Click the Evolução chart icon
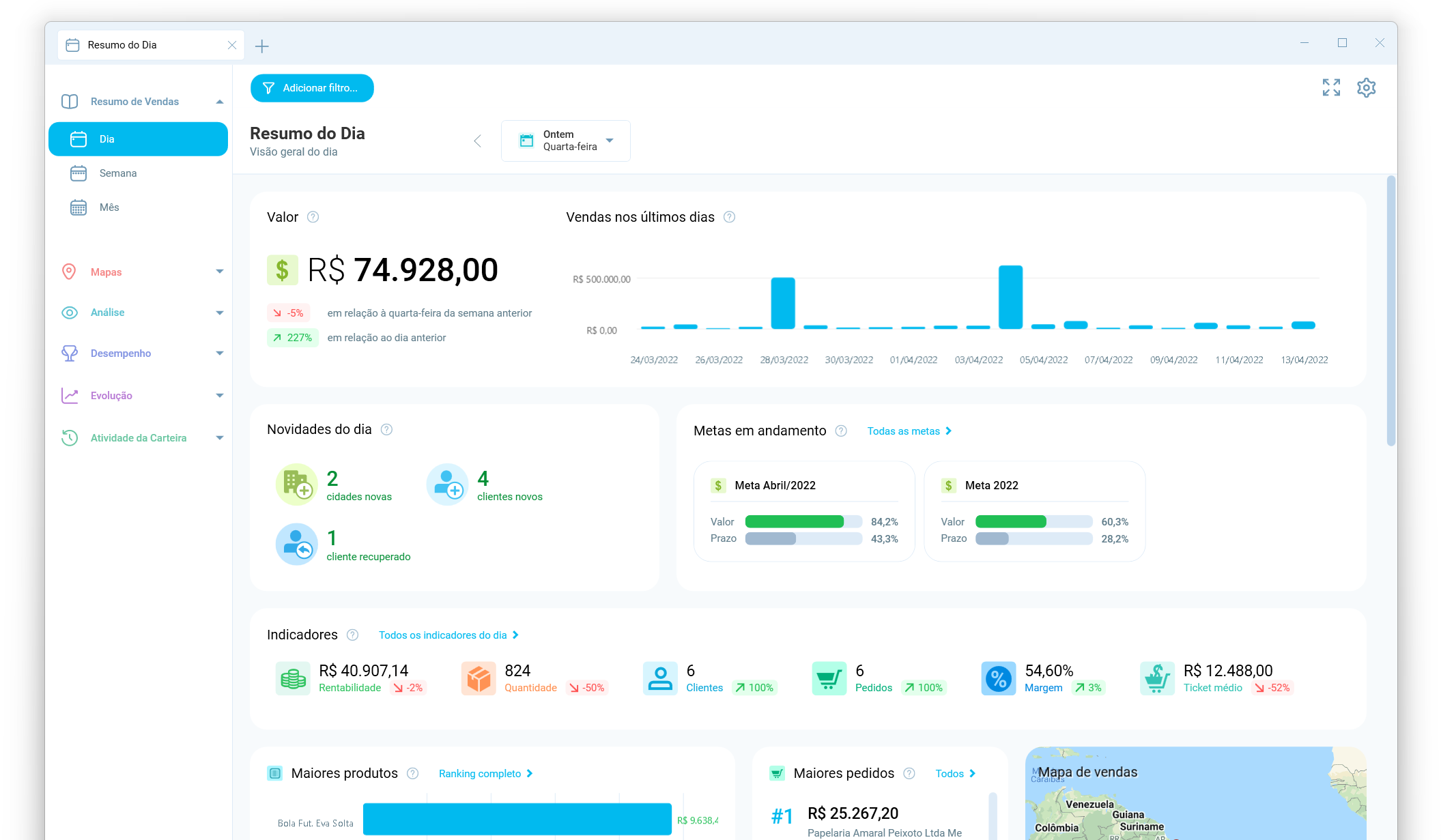Screen dimensions: 1454x840 (x=70, y=396)
